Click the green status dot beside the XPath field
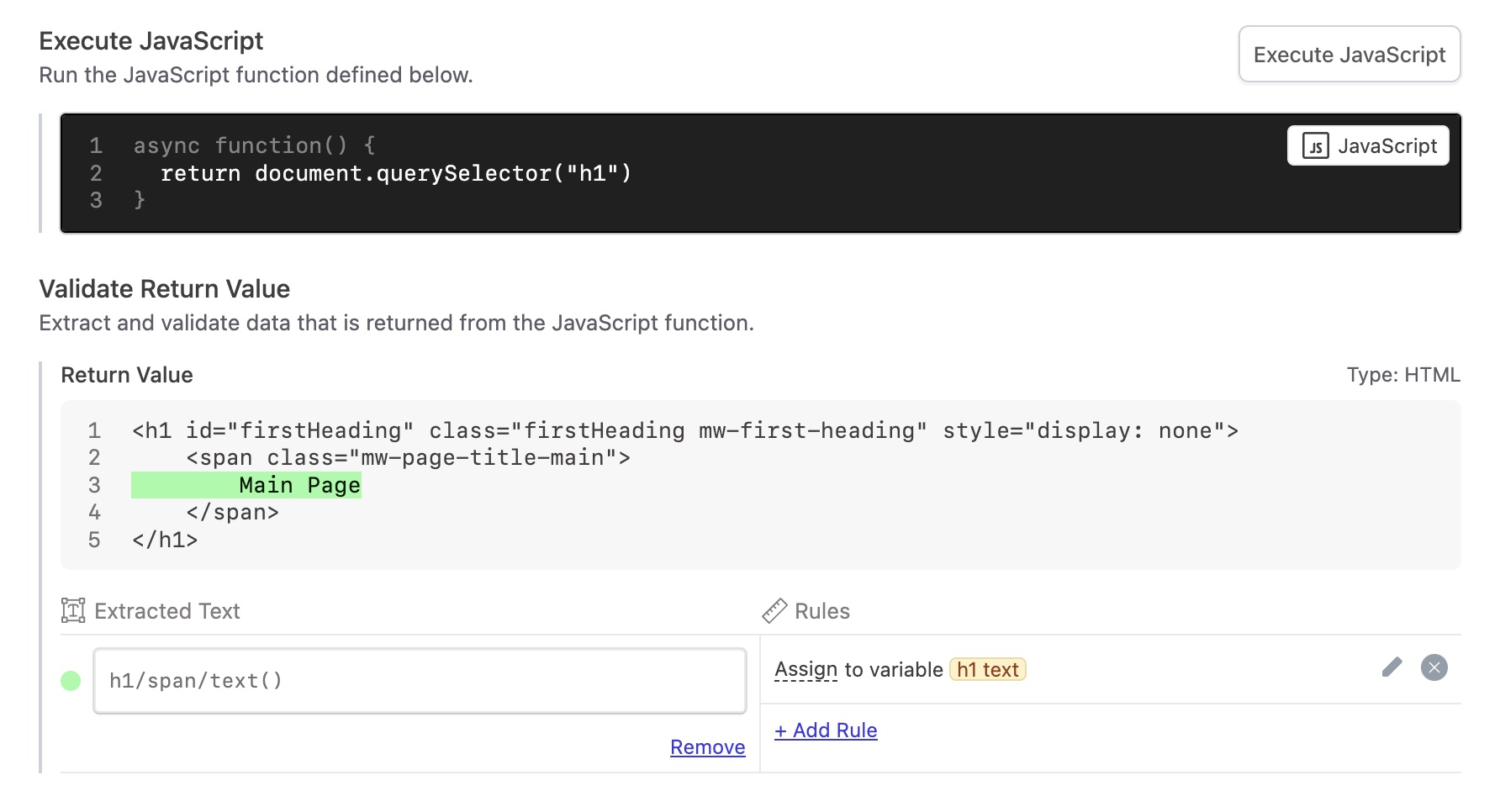This screenshot has width=1500, height=812. (71, 681)
